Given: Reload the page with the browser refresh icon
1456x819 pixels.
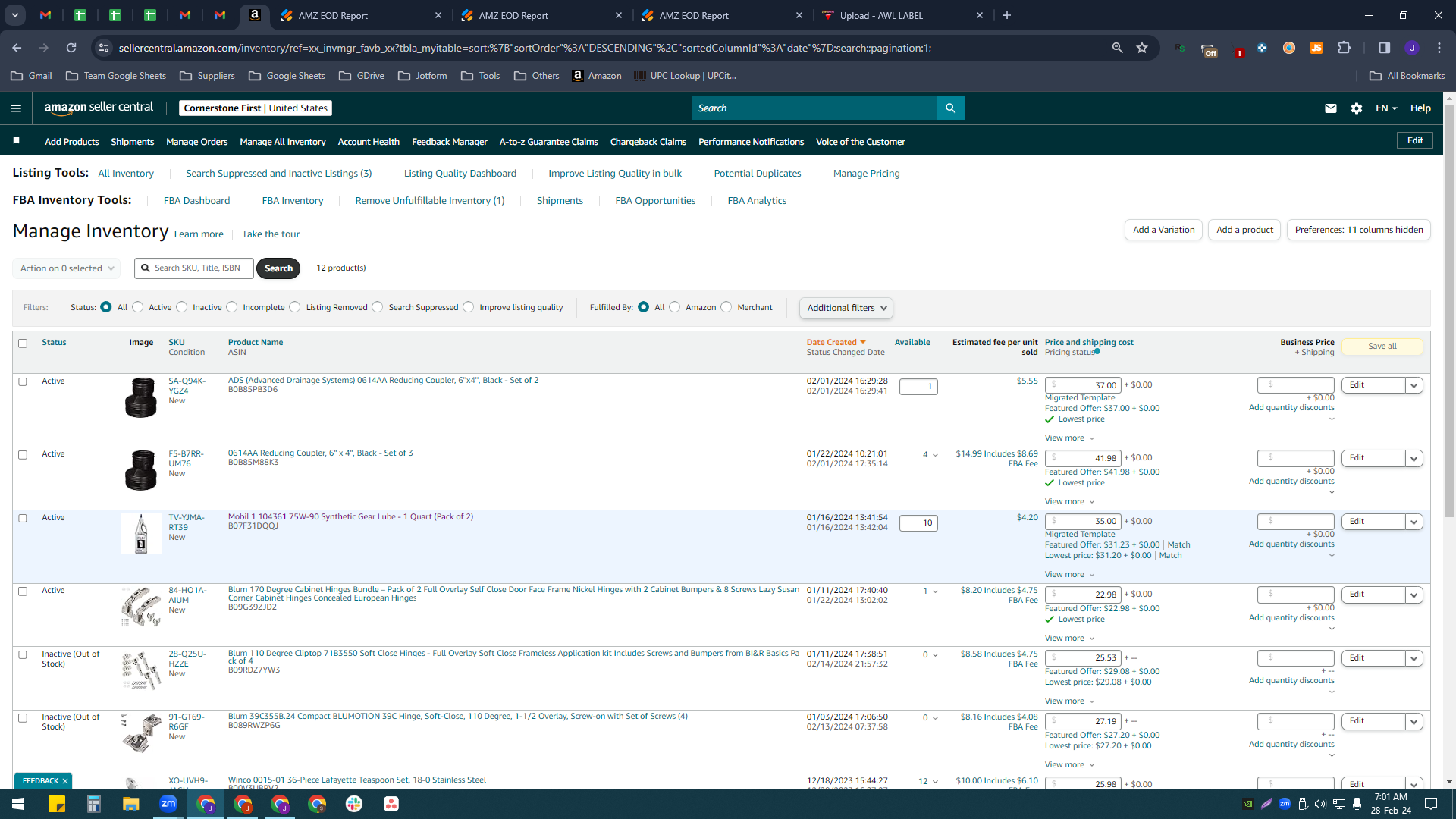Looking at the screenshot, I should [71, 48].
